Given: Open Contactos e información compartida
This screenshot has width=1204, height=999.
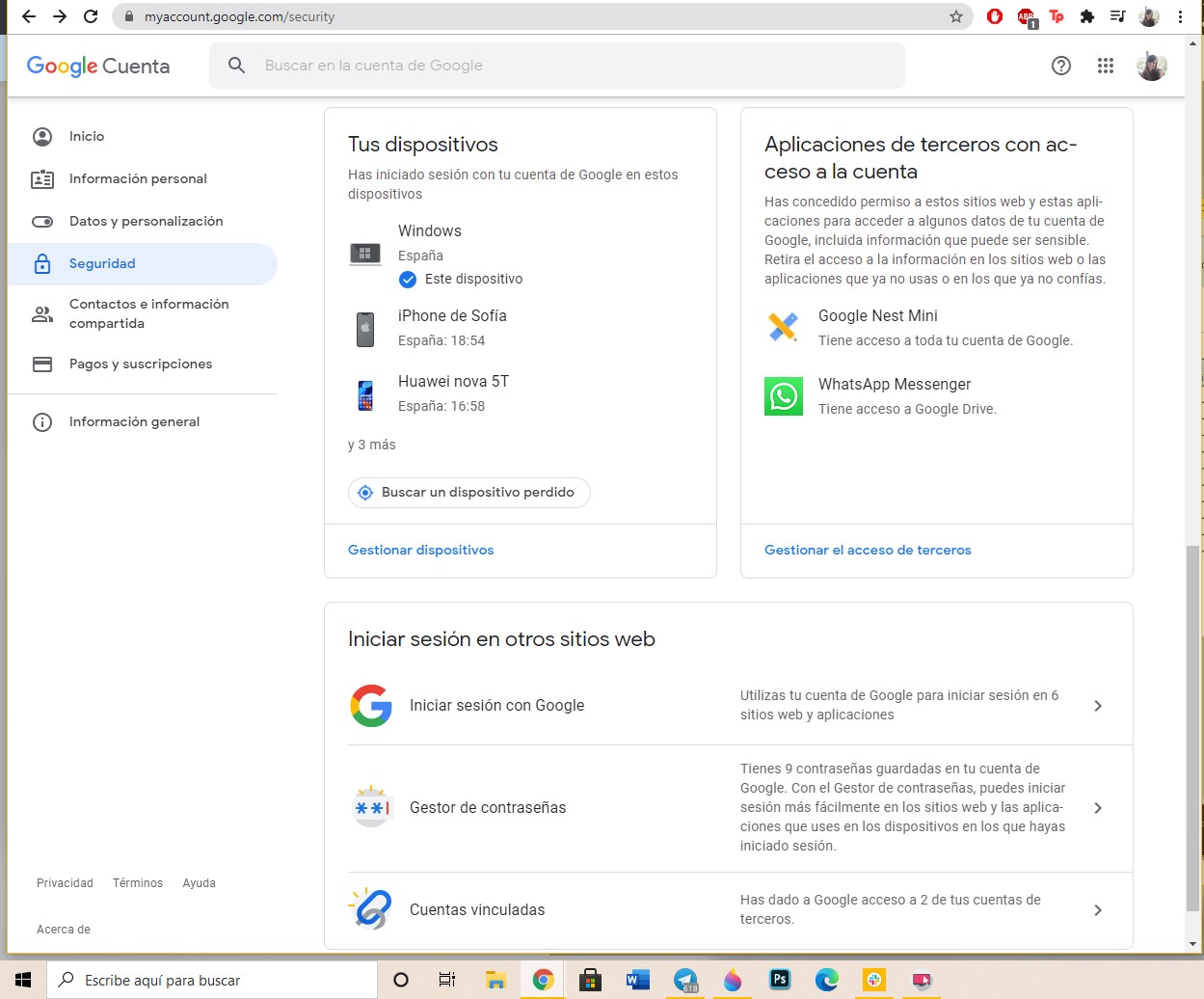Looking at the screenshot, I should (143, 313).
